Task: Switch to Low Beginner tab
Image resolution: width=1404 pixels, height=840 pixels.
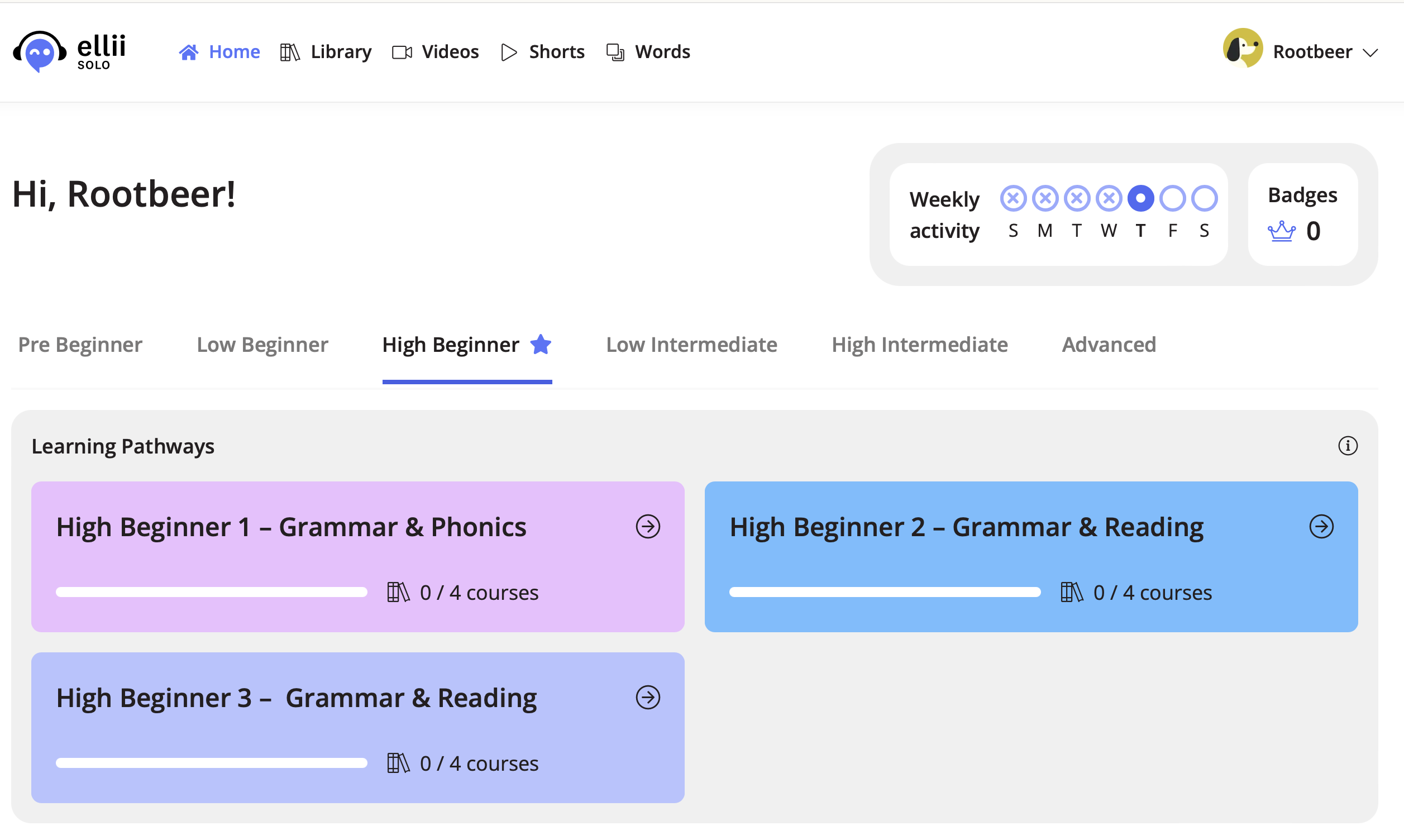Action: click(x=262, y=345)
